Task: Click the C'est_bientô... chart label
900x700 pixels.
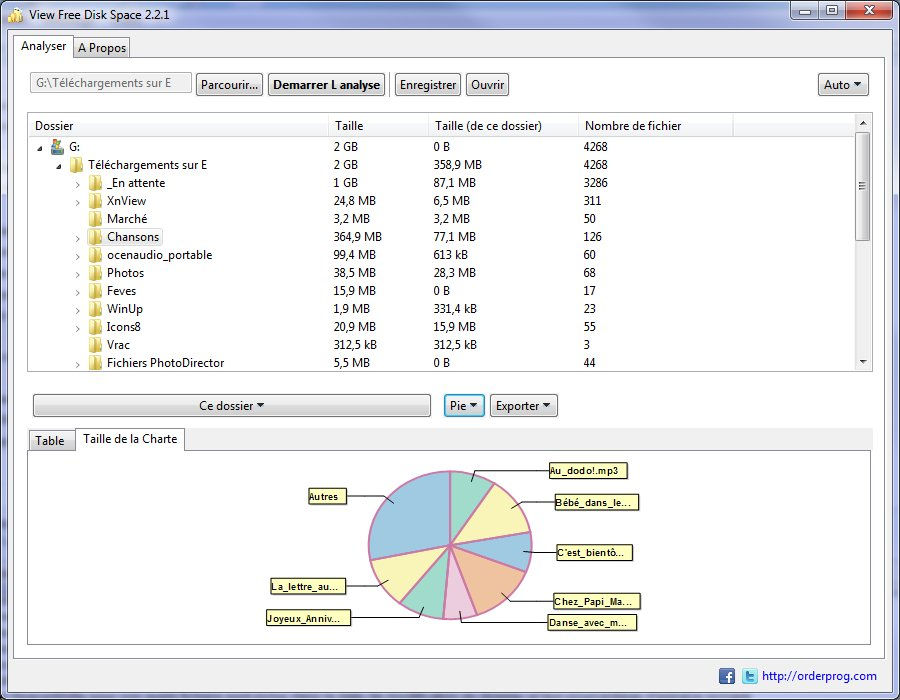Action: pyautogui.click(x=595, y=553)
